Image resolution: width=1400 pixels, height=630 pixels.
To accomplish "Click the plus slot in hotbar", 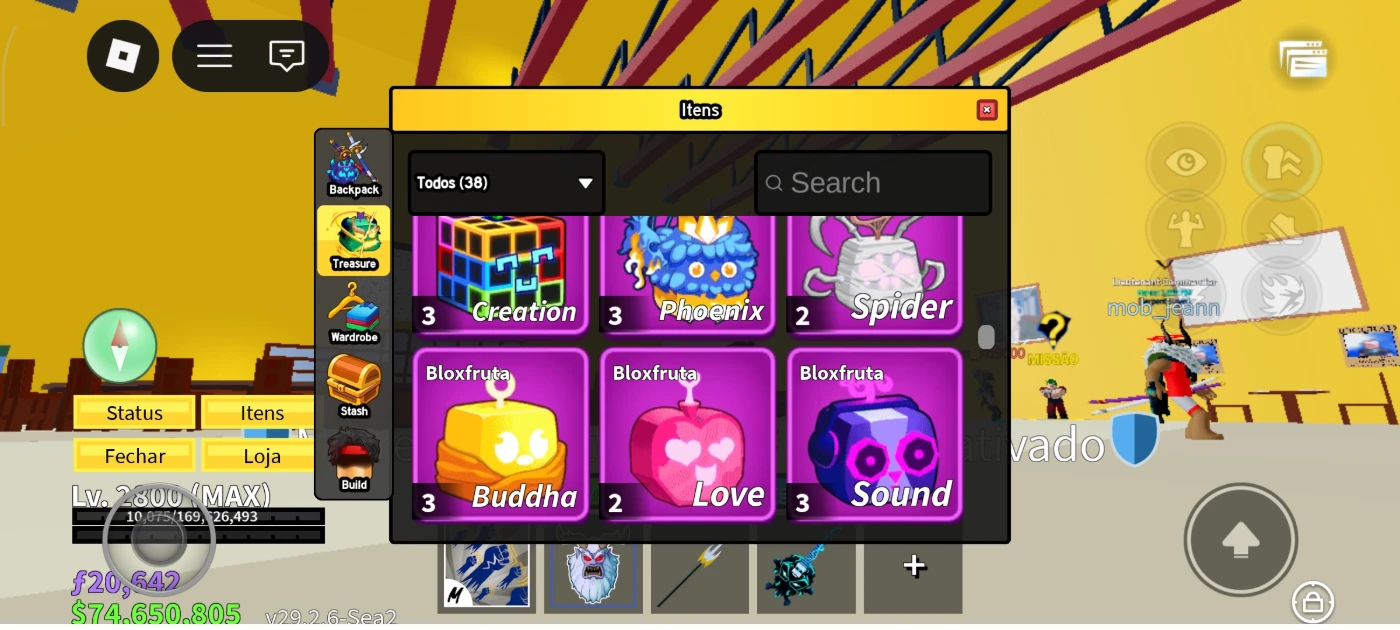I will [x=914, y=567].
